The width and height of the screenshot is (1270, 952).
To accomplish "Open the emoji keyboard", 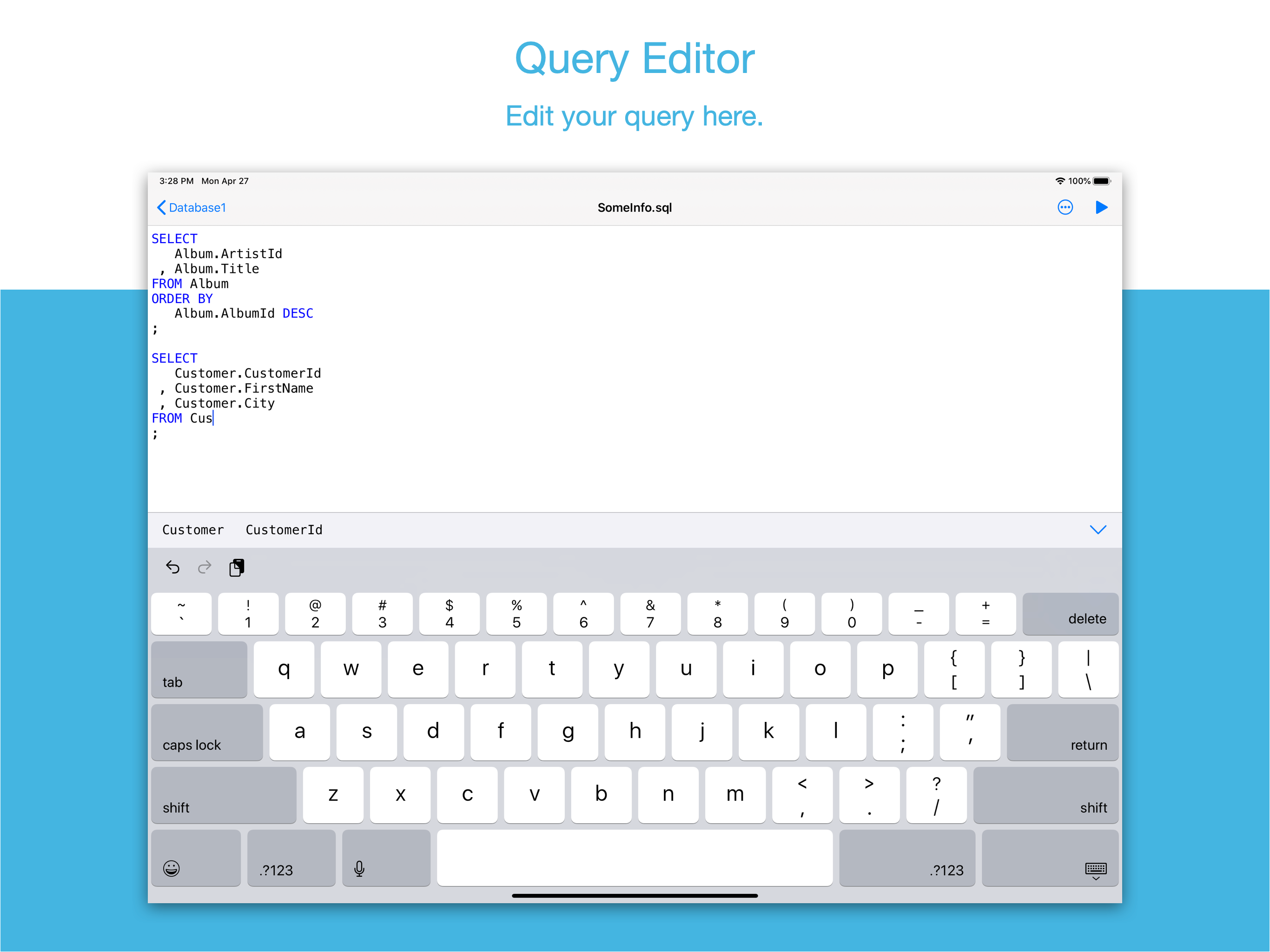I will coord(195,858).
